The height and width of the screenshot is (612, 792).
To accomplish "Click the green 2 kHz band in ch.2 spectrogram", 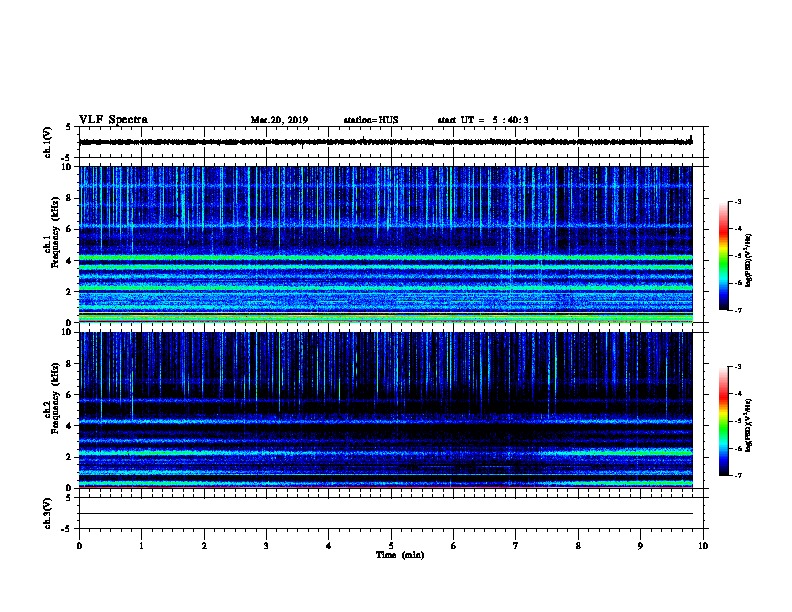I will pyautogui.click(x=385, y=453).
